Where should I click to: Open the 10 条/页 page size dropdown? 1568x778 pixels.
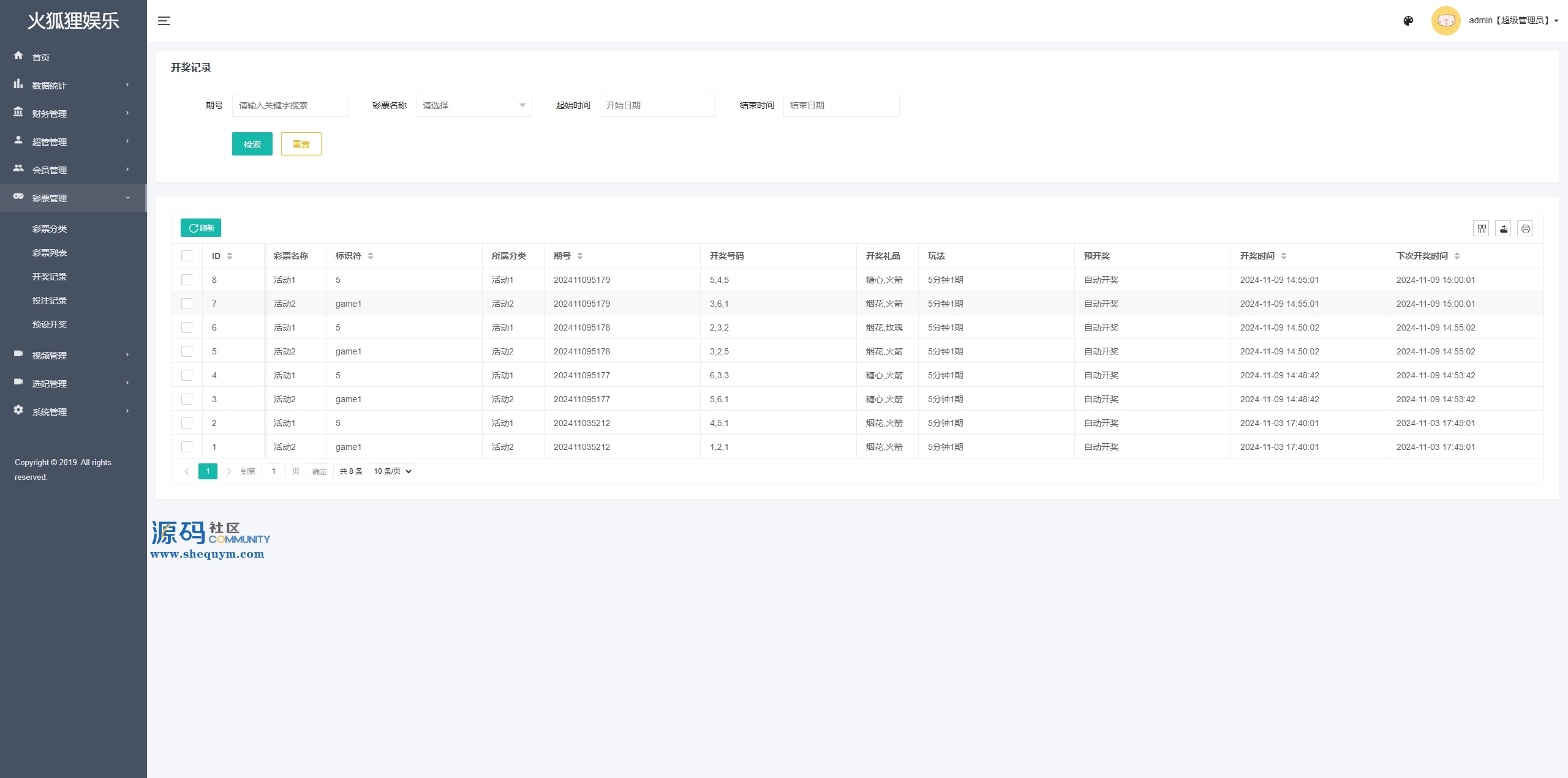click(392, 471)
